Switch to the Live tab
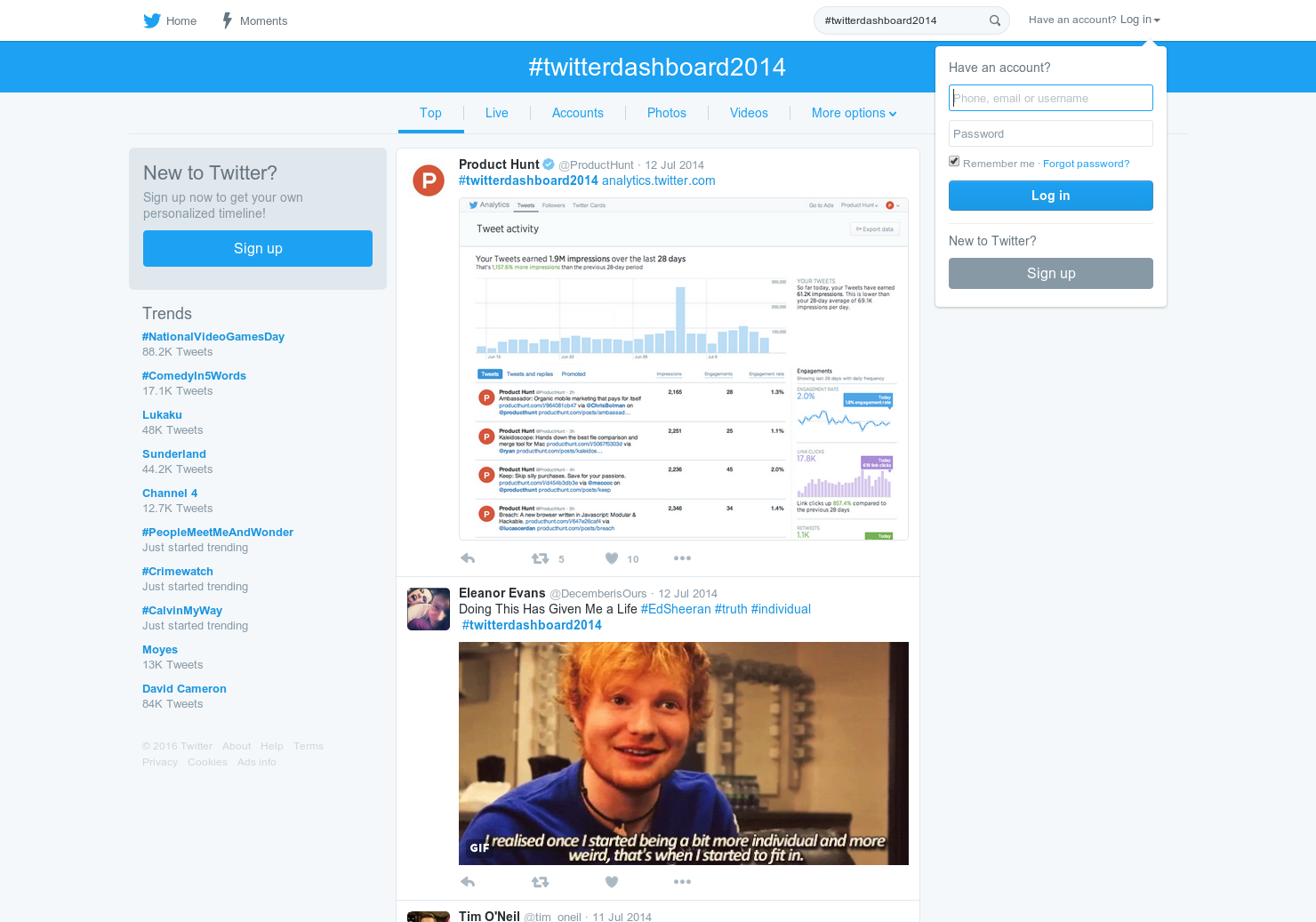Image resolution: width=1316 pixels, height=922 pixels. pos(496,113)
